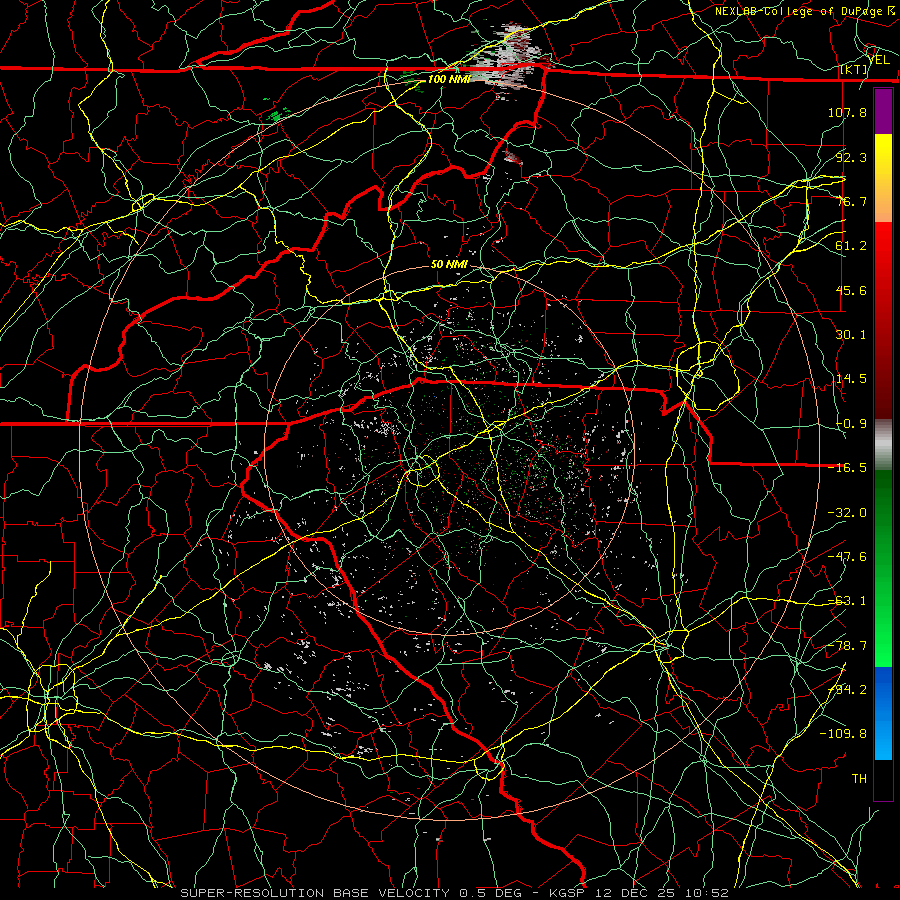This screenshot has height=900, width=900.
Task: Click the 107.8 value on velocity scale
Action: pyautogui.click(x=847, y=112)
